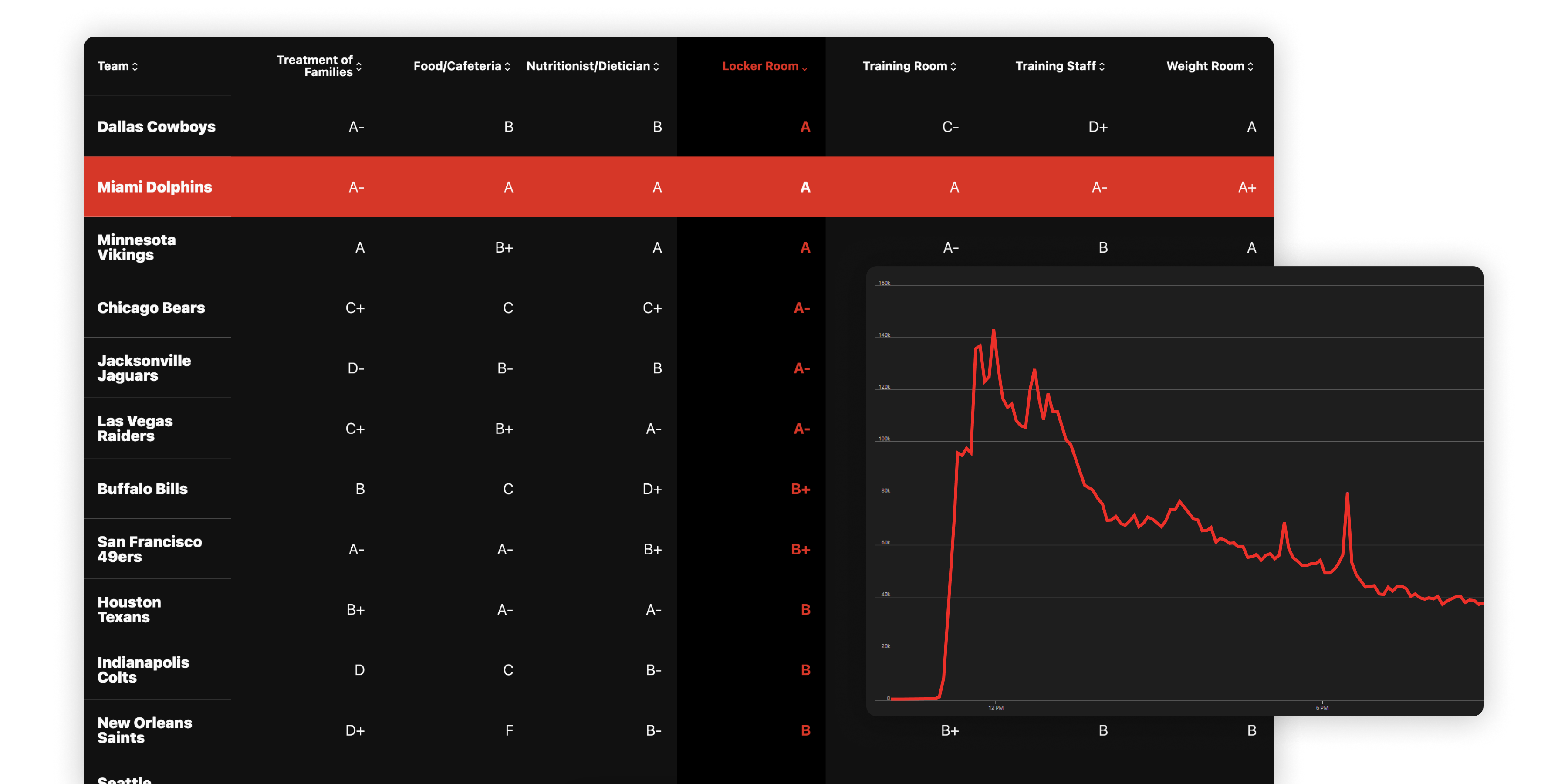Select the San Francisco 49ers row
This screenshot has width=1568, height=784.
(149, 548)
